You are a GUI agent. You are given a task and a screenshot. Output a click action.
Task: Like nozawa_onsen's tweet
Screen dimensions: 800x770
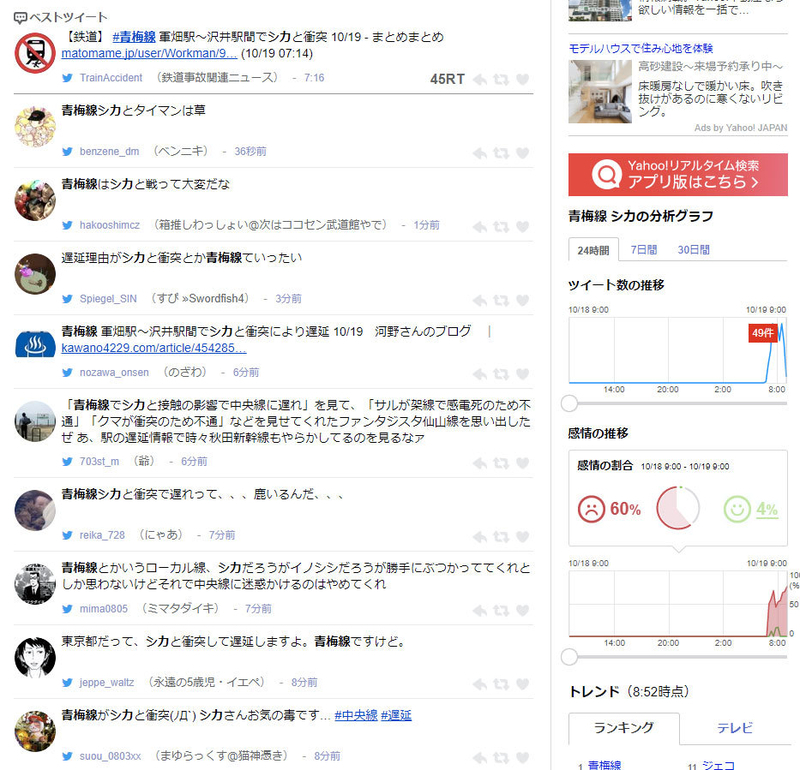coord(522,374)
